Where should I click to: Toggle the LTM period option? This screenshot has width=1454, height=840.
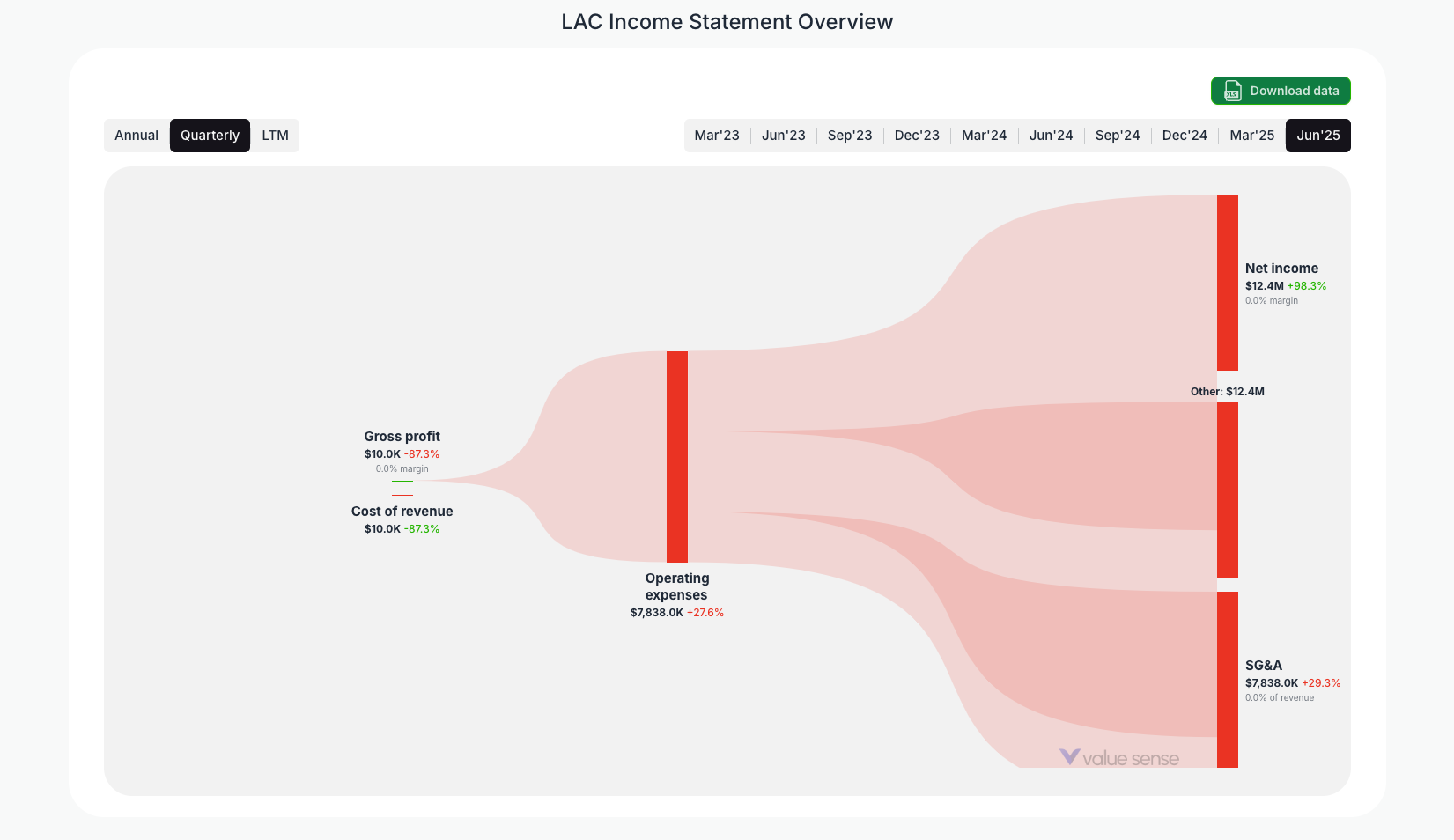276,135
